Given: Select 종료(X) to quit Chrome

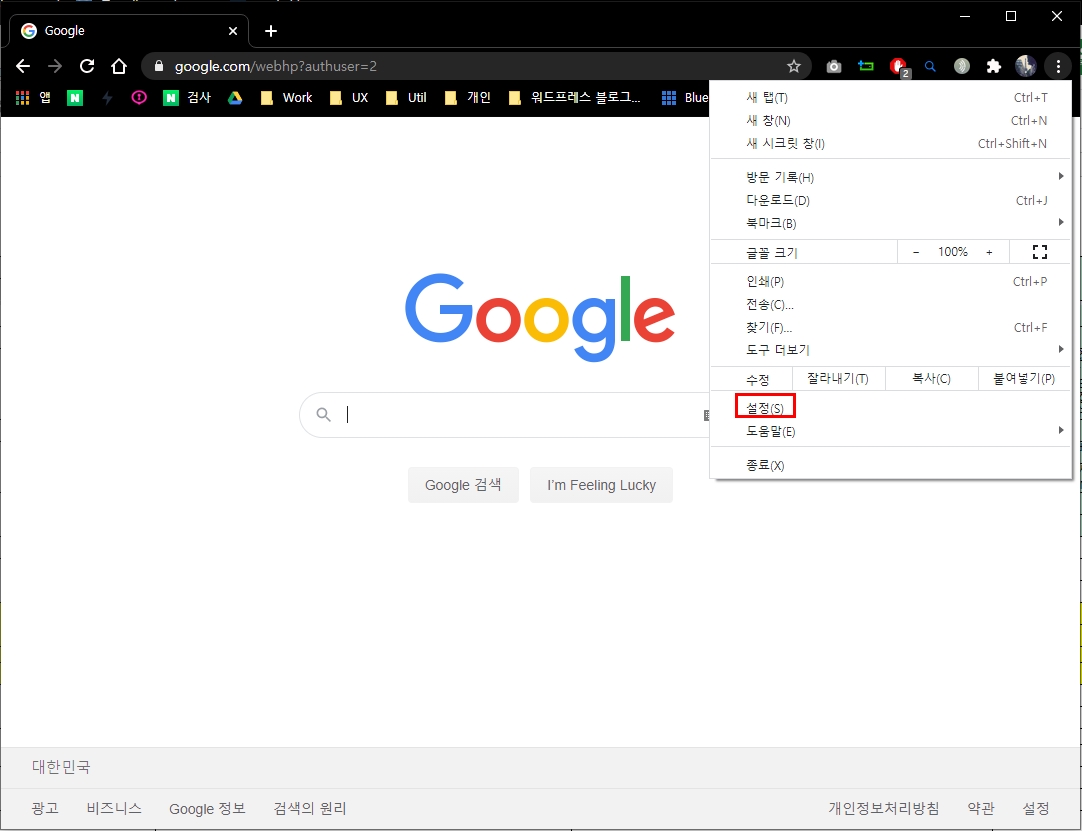Looking at the screenshot, I should coord(890,465).
